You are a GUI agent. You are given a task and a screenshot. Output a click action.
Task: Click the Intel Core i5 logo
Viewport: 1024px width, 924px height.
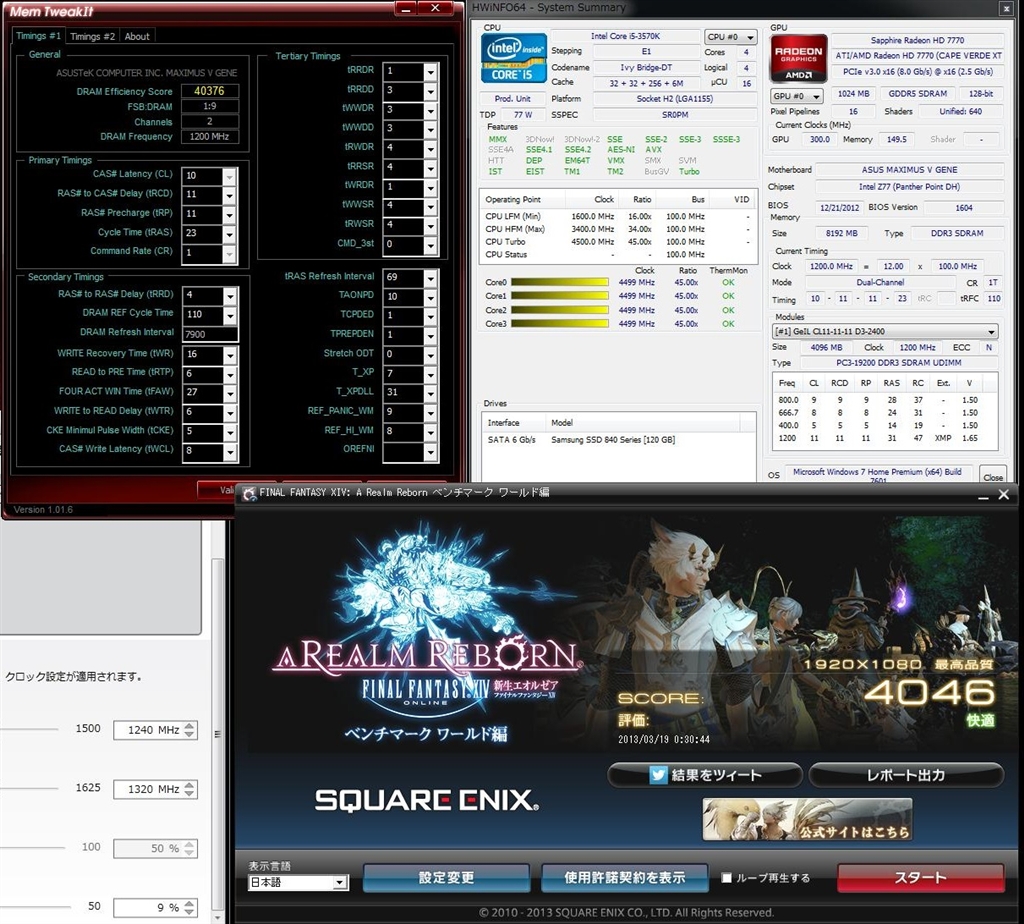[x=513, y=58]
